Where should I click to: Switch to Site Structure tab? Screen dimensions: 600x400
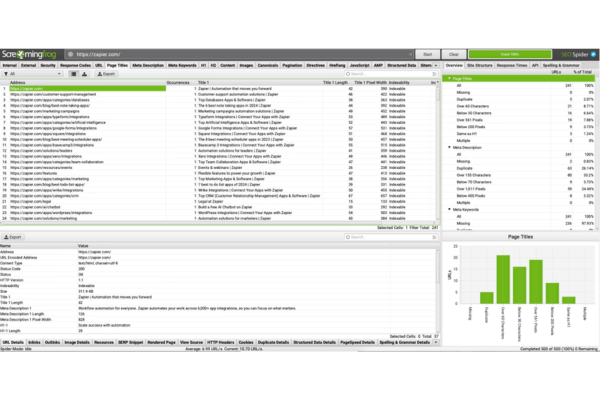(x=479, y=65)
